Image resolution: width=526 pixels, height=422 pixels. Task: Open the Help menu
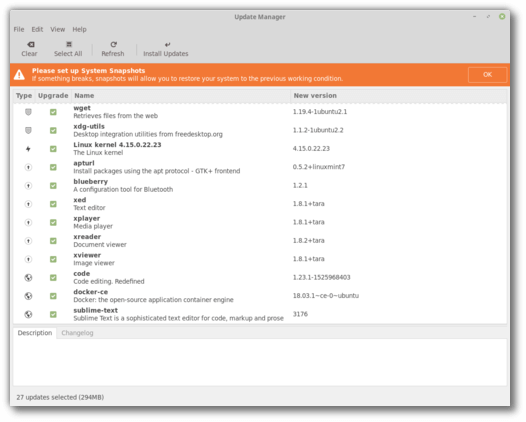point(80,30)
